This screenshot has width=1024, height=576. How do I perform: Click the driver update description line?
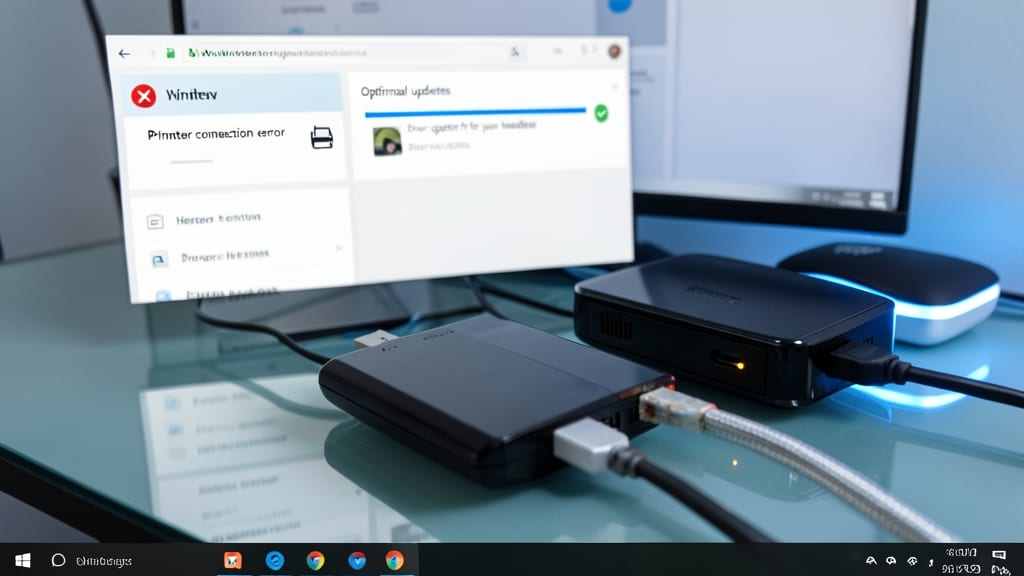click(472, 126)
